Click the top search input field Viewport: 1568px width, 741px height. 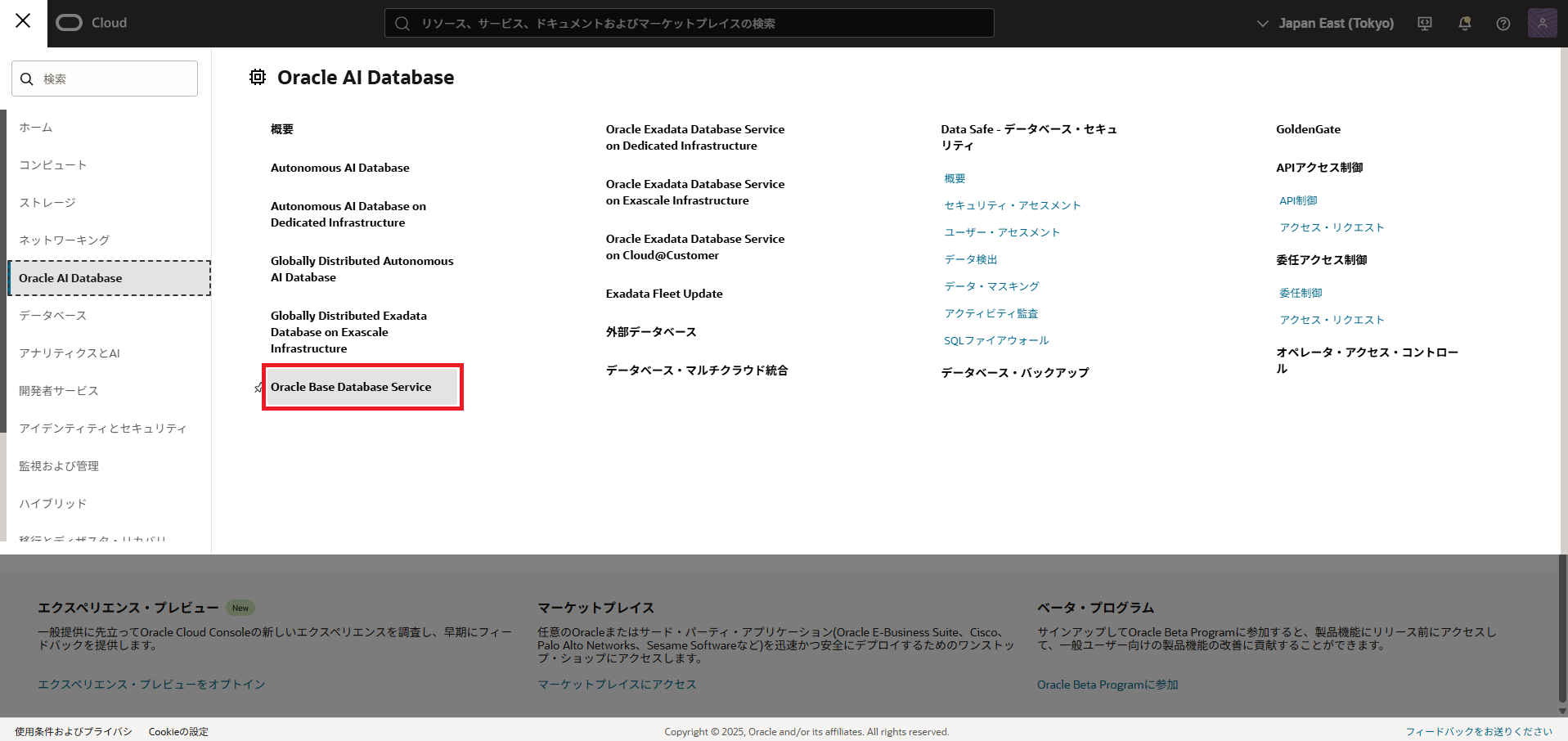(689, 23)
